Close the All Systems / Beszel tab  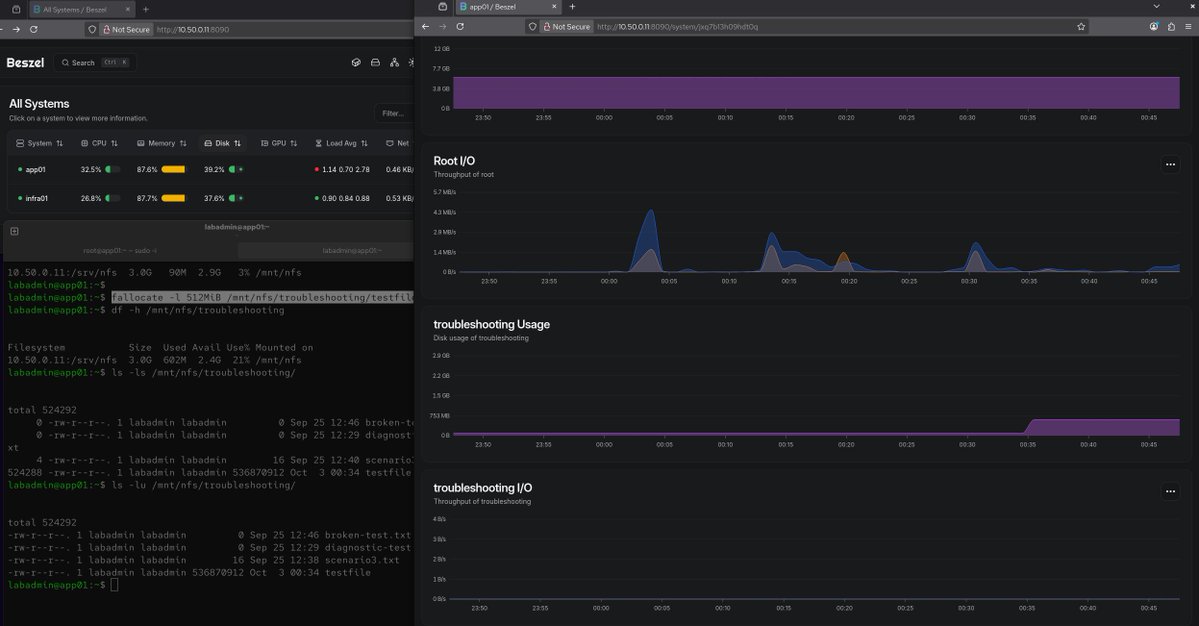coord(128,9)
